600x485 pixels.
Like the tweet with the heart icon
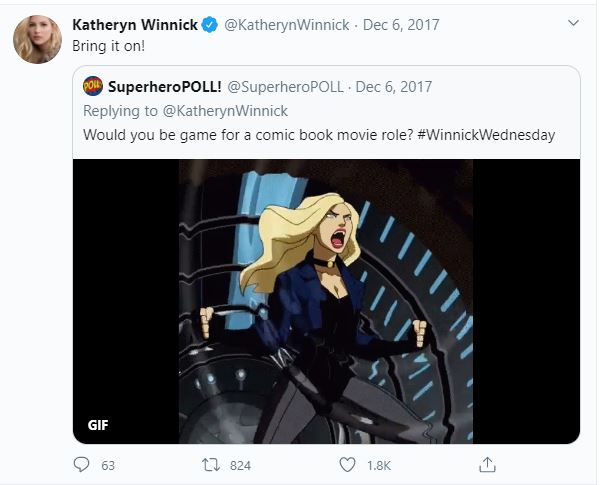[x=348, y=465]
